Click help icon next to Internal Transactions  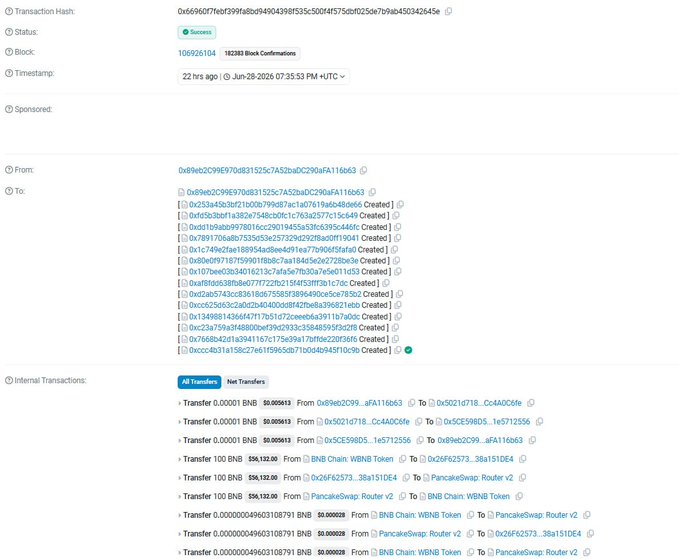click(x=9, y=380)
